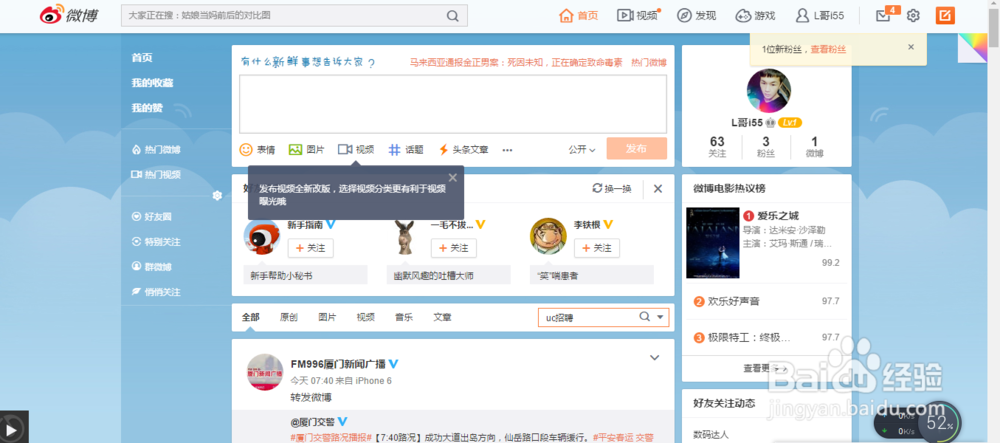Click the orange compose post icon

[x=945, y=15]
